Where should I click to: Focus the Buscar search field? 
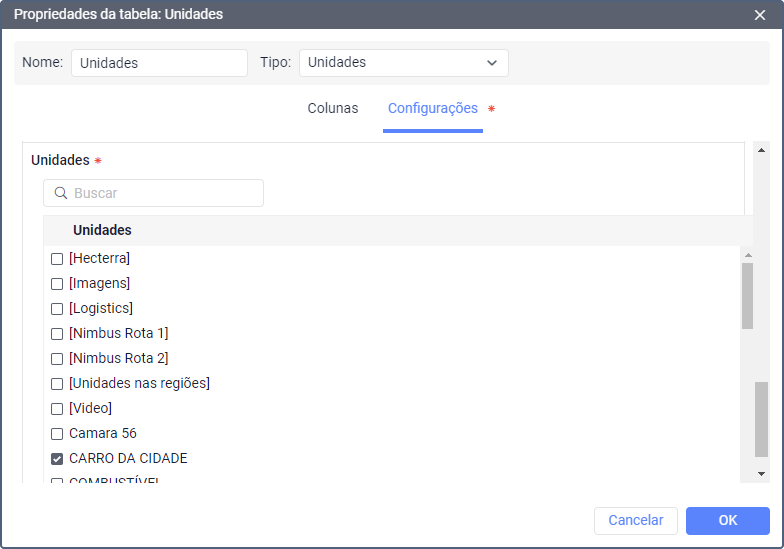(x=164, y=193)
